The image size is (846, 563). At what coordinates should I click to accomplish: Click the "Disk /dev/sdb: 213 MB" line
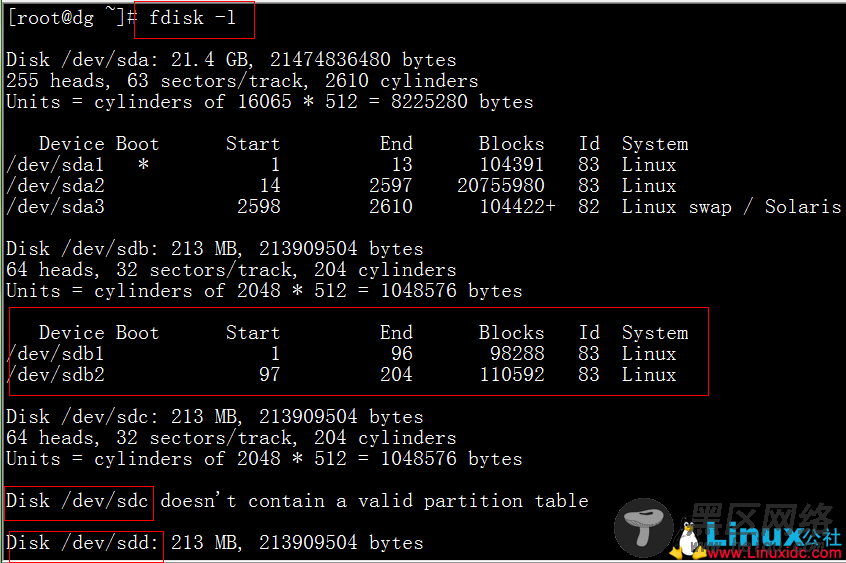(214, 249)
